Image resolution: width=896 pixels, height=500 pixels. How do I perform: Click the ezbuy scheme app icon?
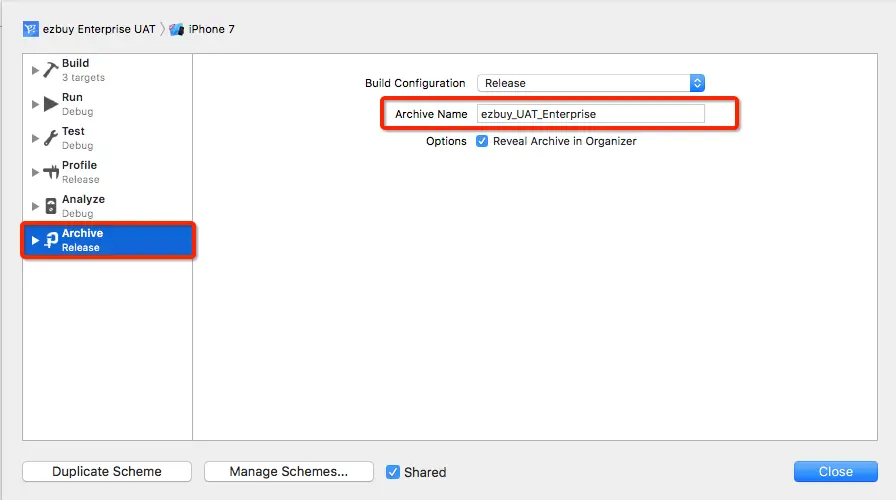click(x=31, y=29)
